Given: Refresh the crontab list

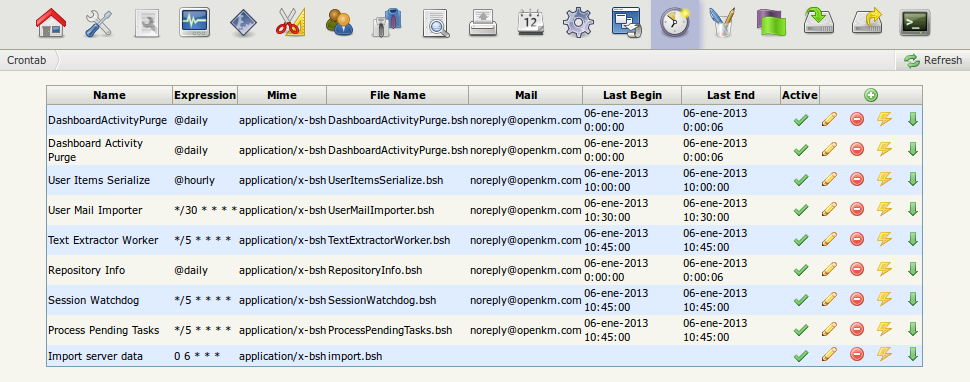Looking at the screenshot, I should coord(932,60).
